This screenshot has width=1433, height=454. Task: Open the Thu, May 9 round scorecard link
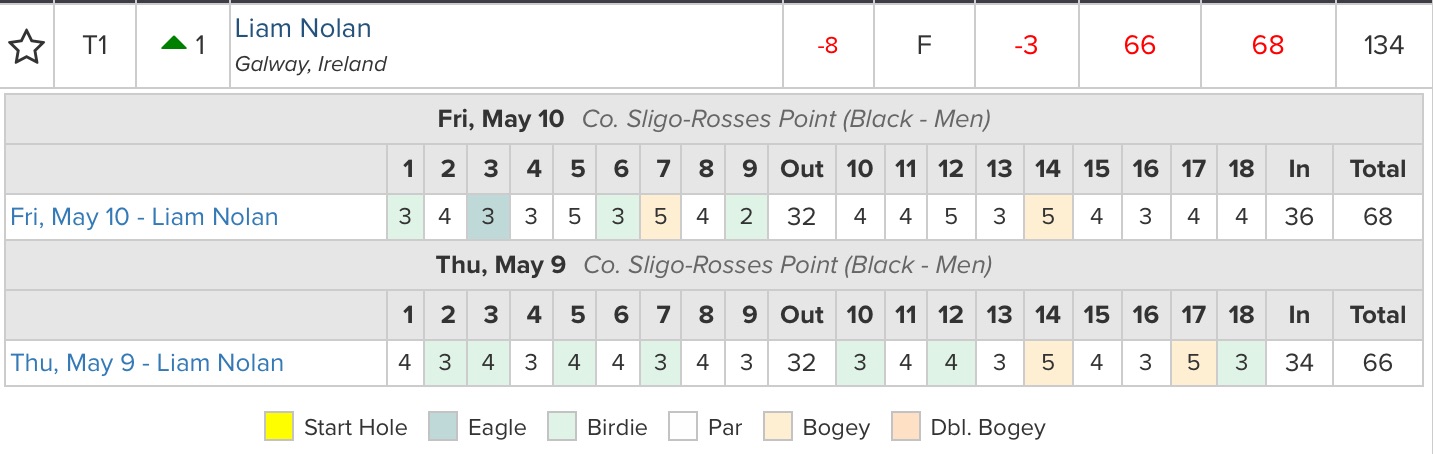tap(147, 363)
